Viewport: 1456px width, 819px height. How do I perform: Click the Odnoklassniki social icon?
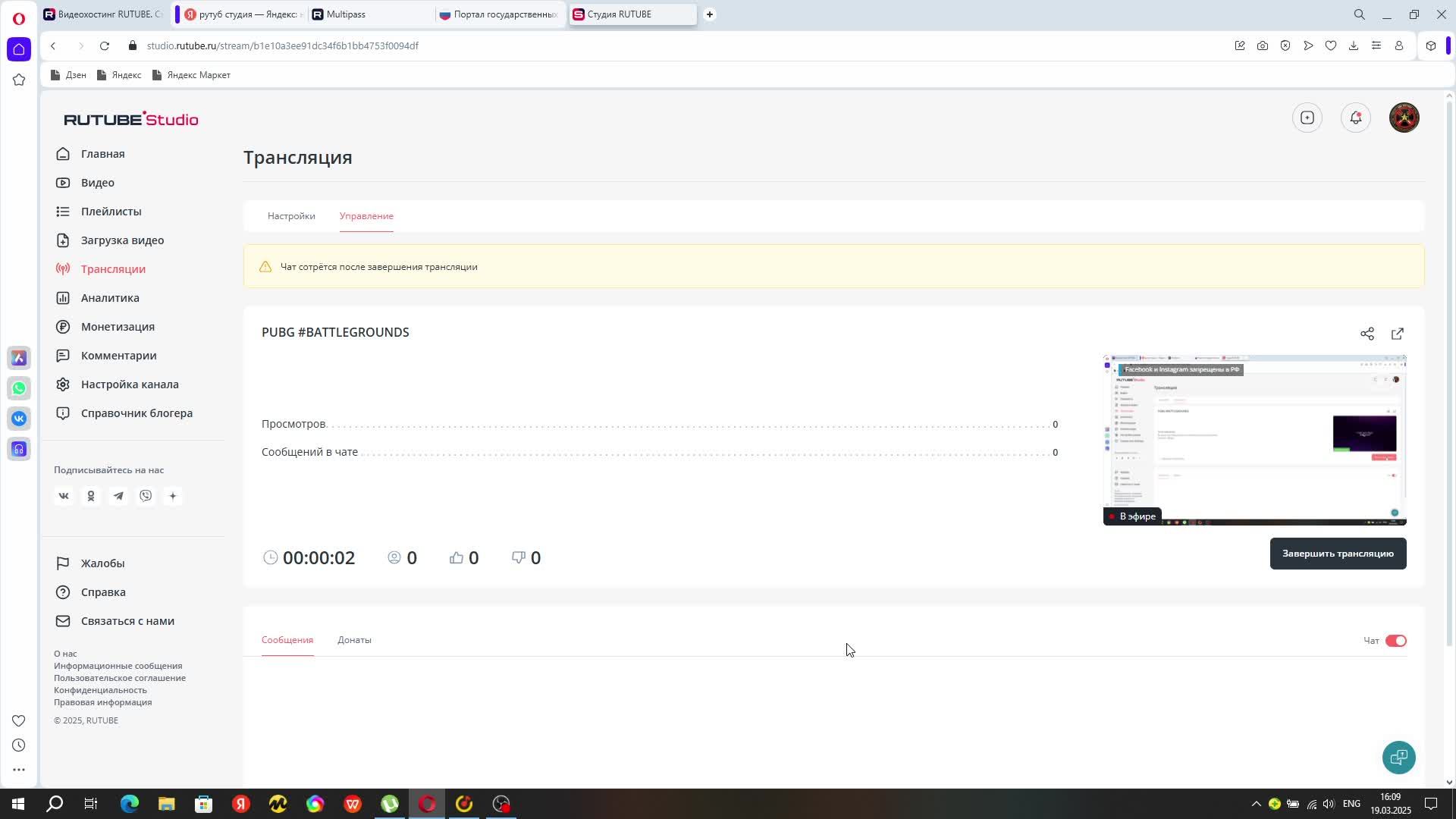[x=91, y=496]
